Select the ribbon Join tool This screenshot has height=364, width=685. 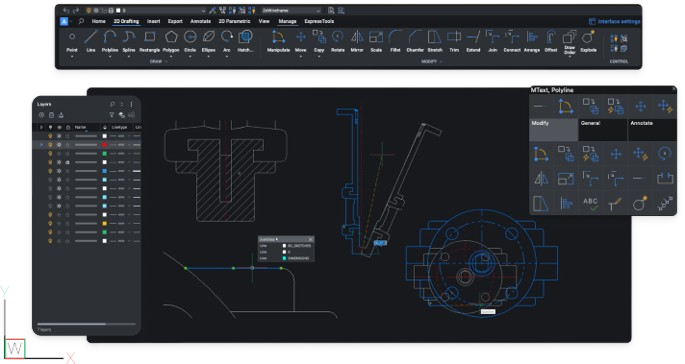492,37
